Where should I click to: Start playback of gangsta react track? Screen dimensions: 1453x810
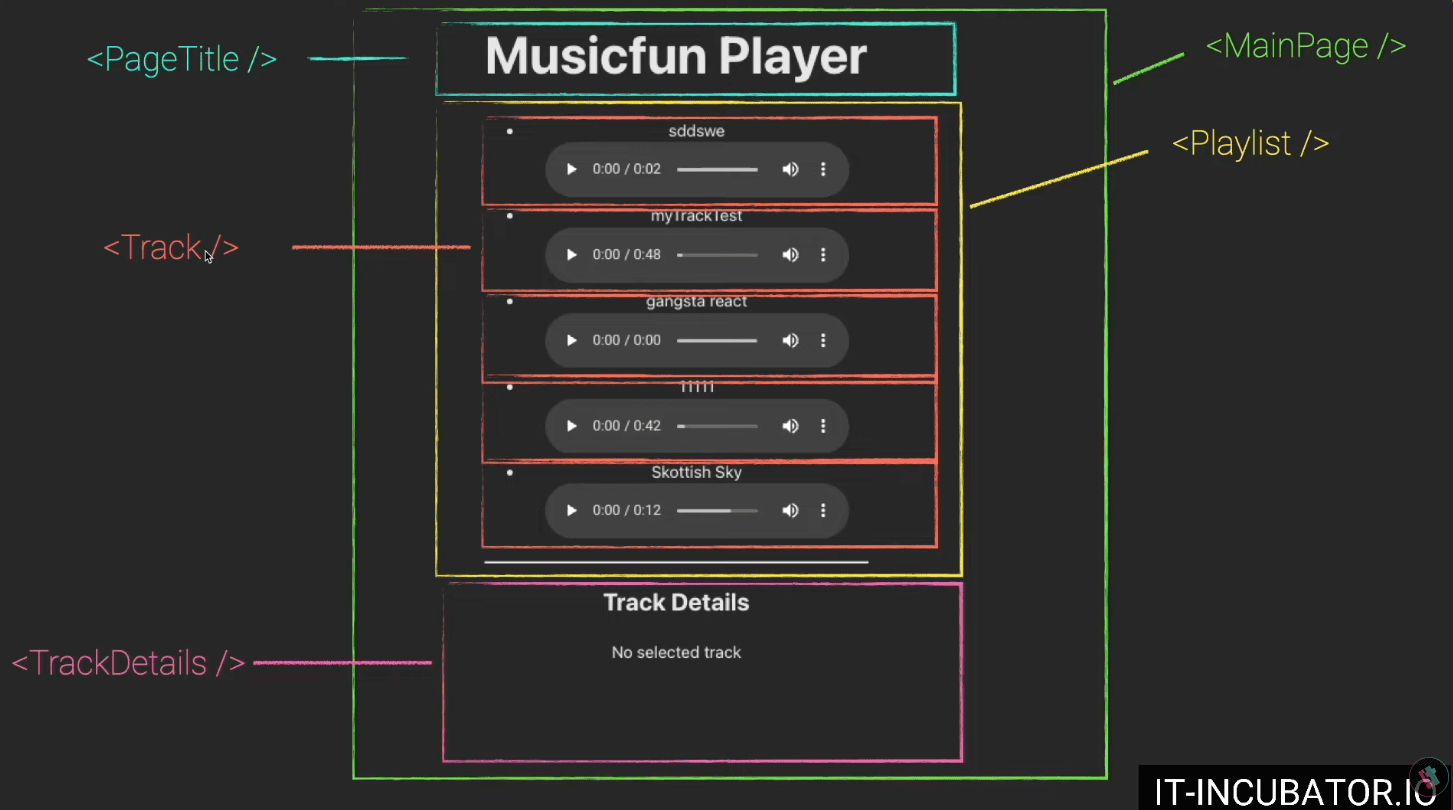(x=571, y=340)
